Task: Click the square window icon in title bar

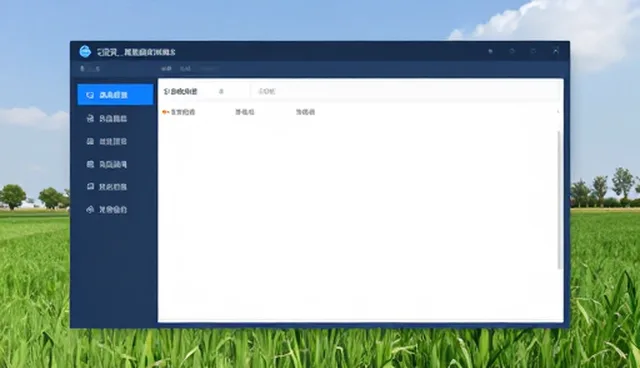Action: point(533,51)
